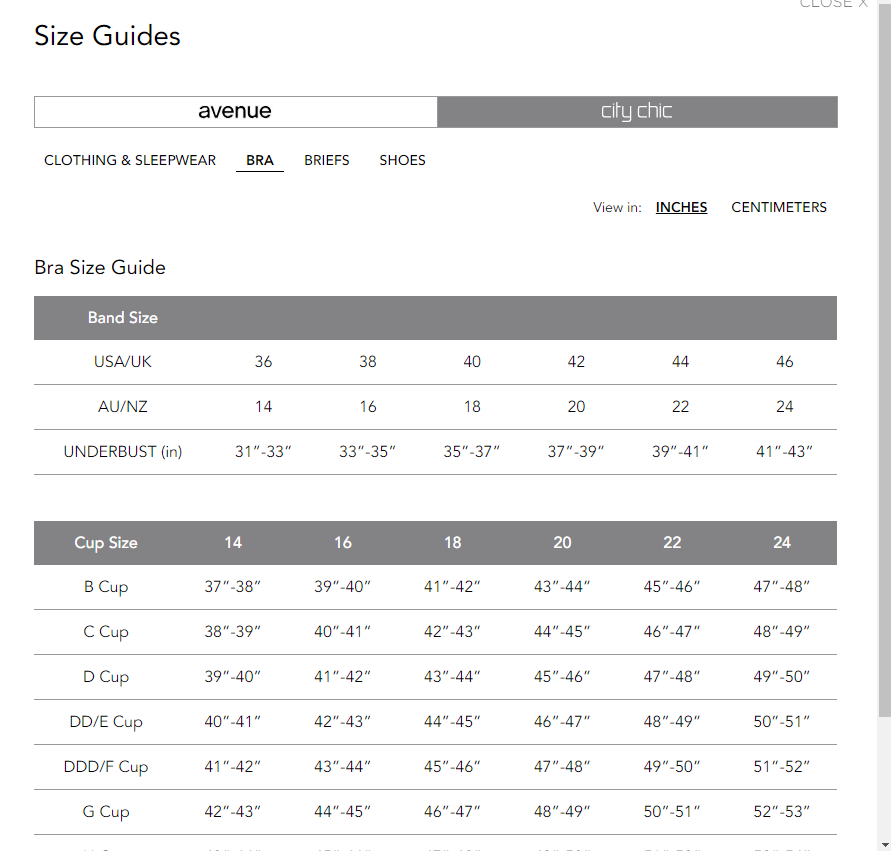Image resolution: width=891 pixels, height=851 pixels.
Task: Click the G Cup row label
Action: (106, 812)
